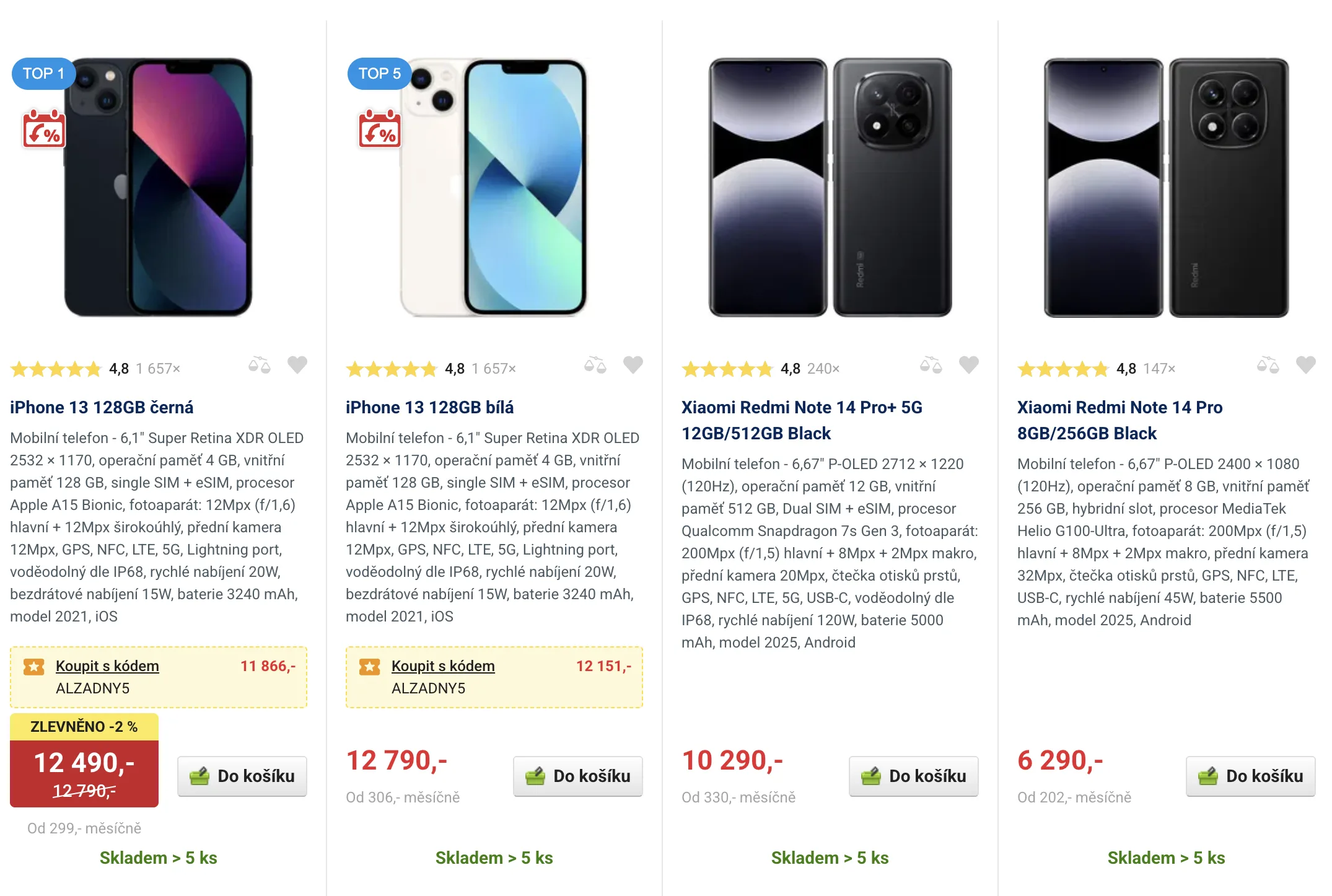
Task: Click the TOP 5 badge
Action: 379,74
